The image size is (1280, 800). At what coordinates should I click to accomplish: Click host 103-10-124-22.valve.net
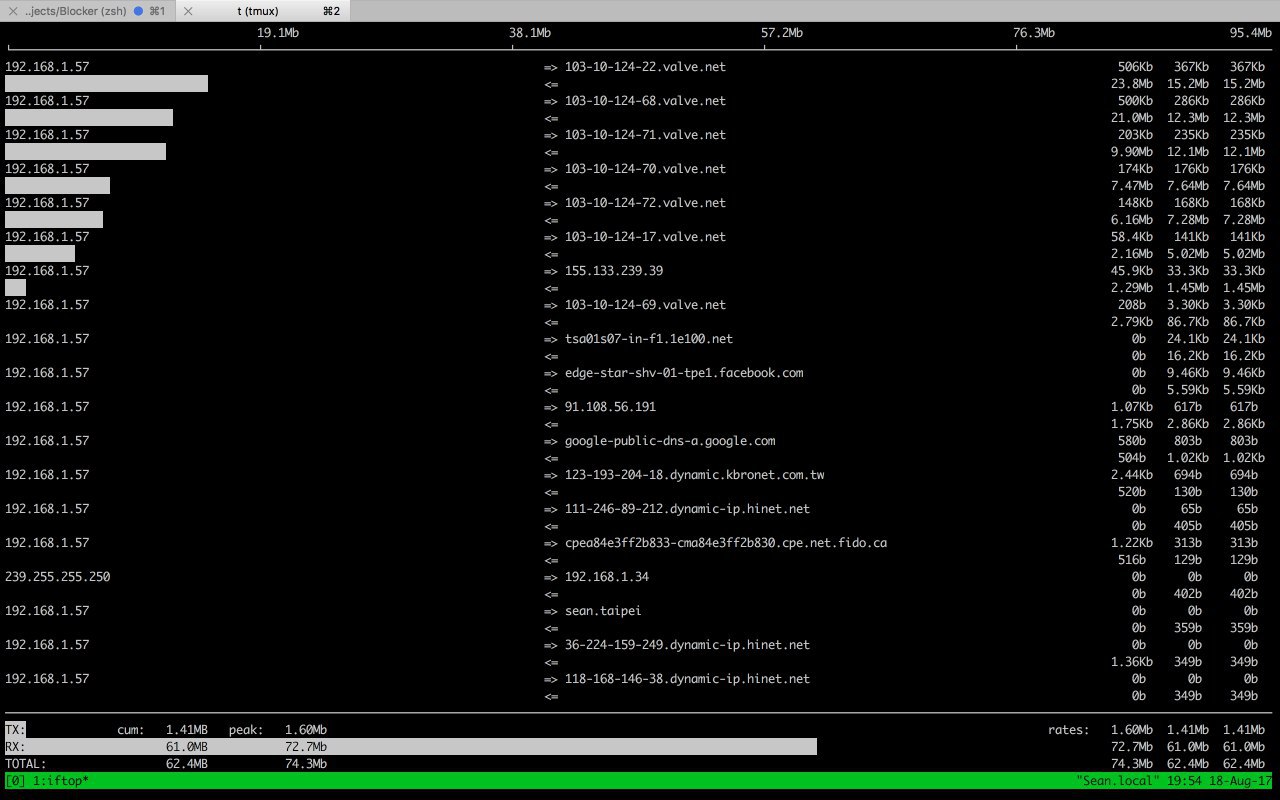point(645,67)
